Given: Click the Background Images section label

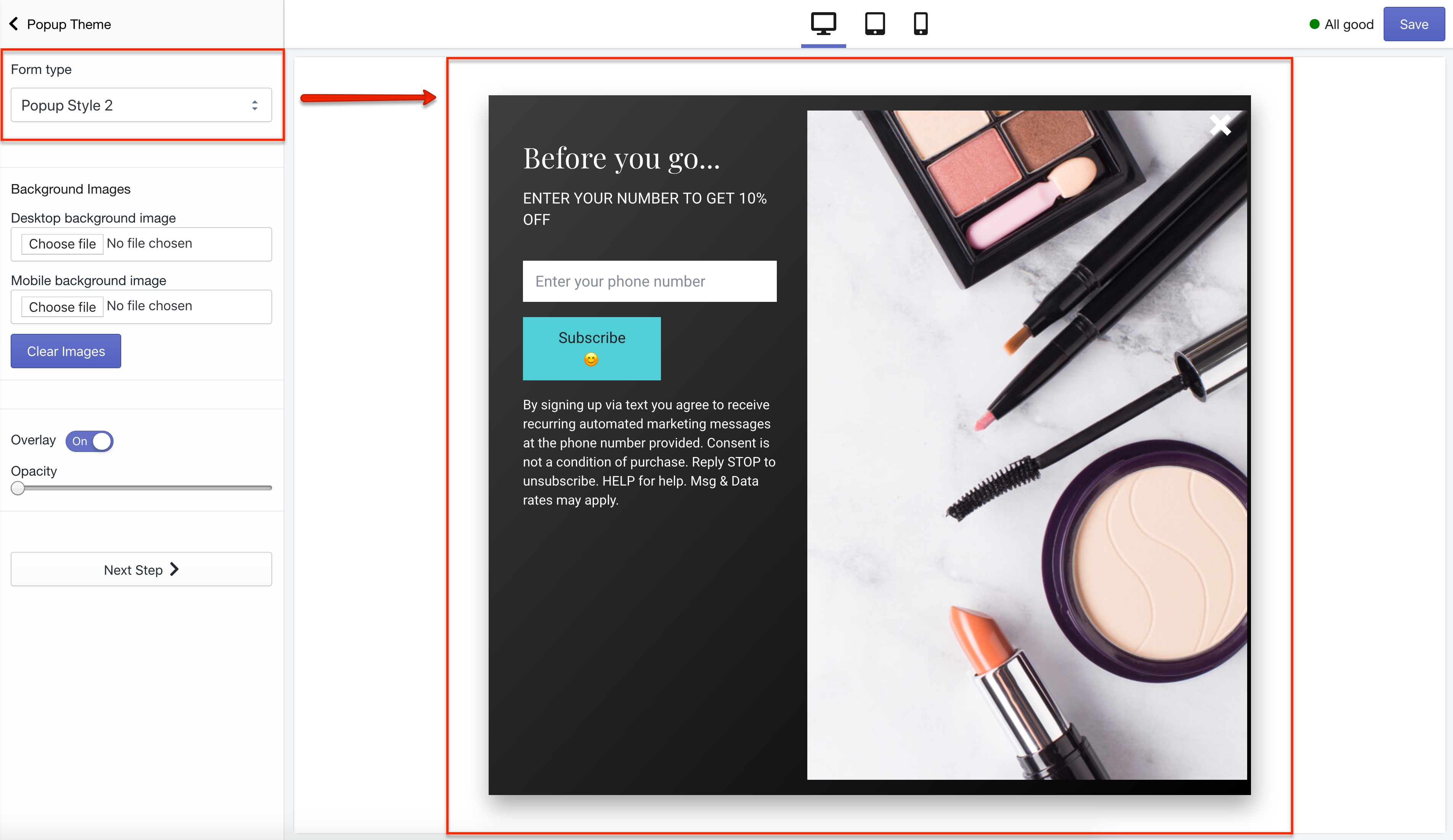Looking at the screenshot, I should coord(71,189).
